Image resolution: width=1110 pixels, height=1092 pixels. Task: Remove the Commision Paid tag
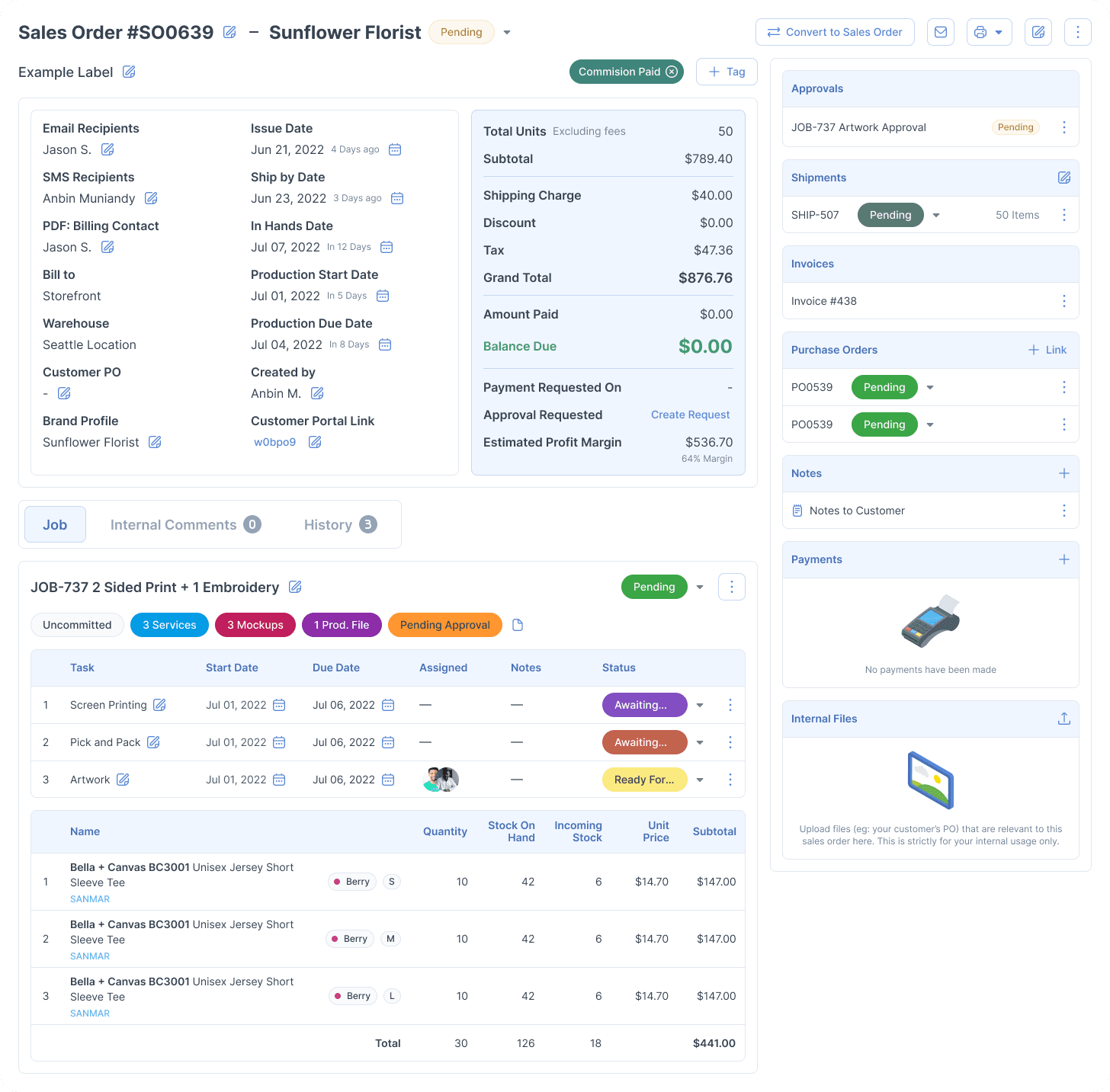[x=671, y=71]
